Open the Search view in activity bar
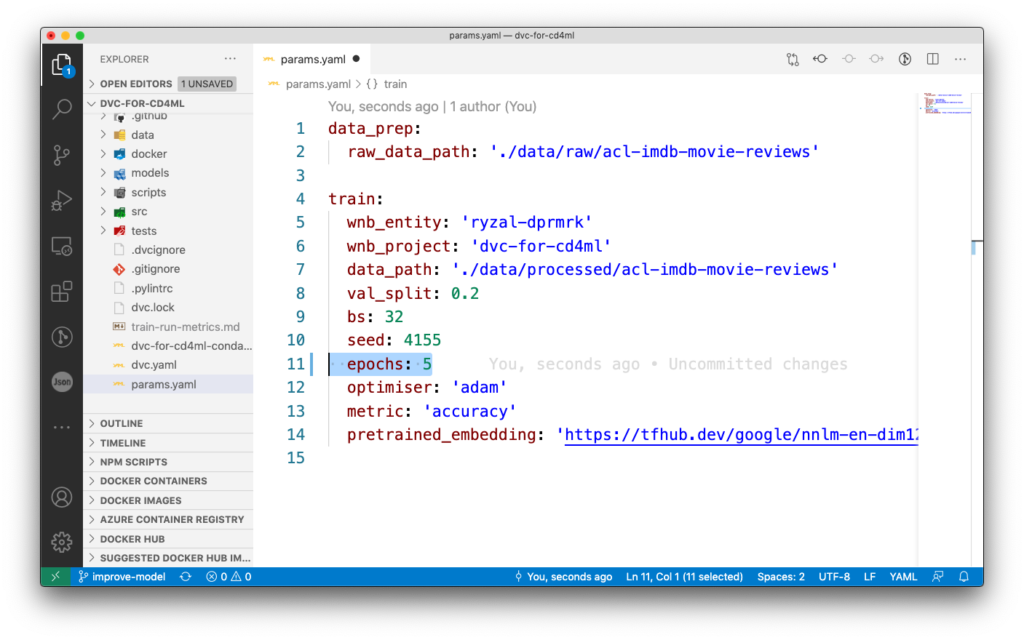 tap(62, 109)
